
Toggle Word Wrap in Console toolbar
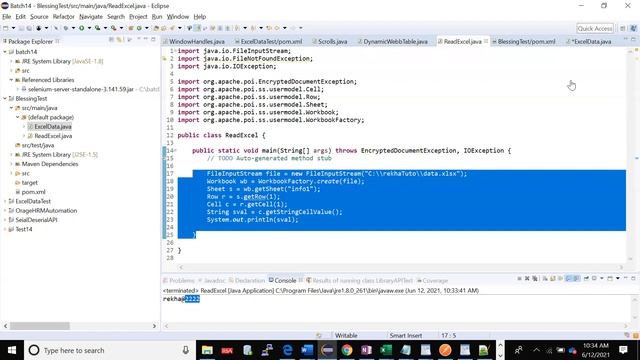[560, 278]
